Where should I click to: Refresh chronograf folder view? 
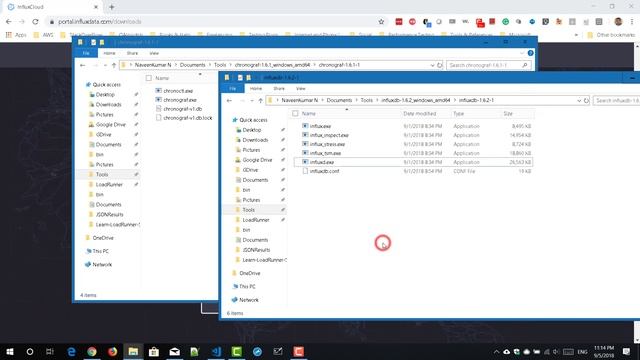(440, 65)
